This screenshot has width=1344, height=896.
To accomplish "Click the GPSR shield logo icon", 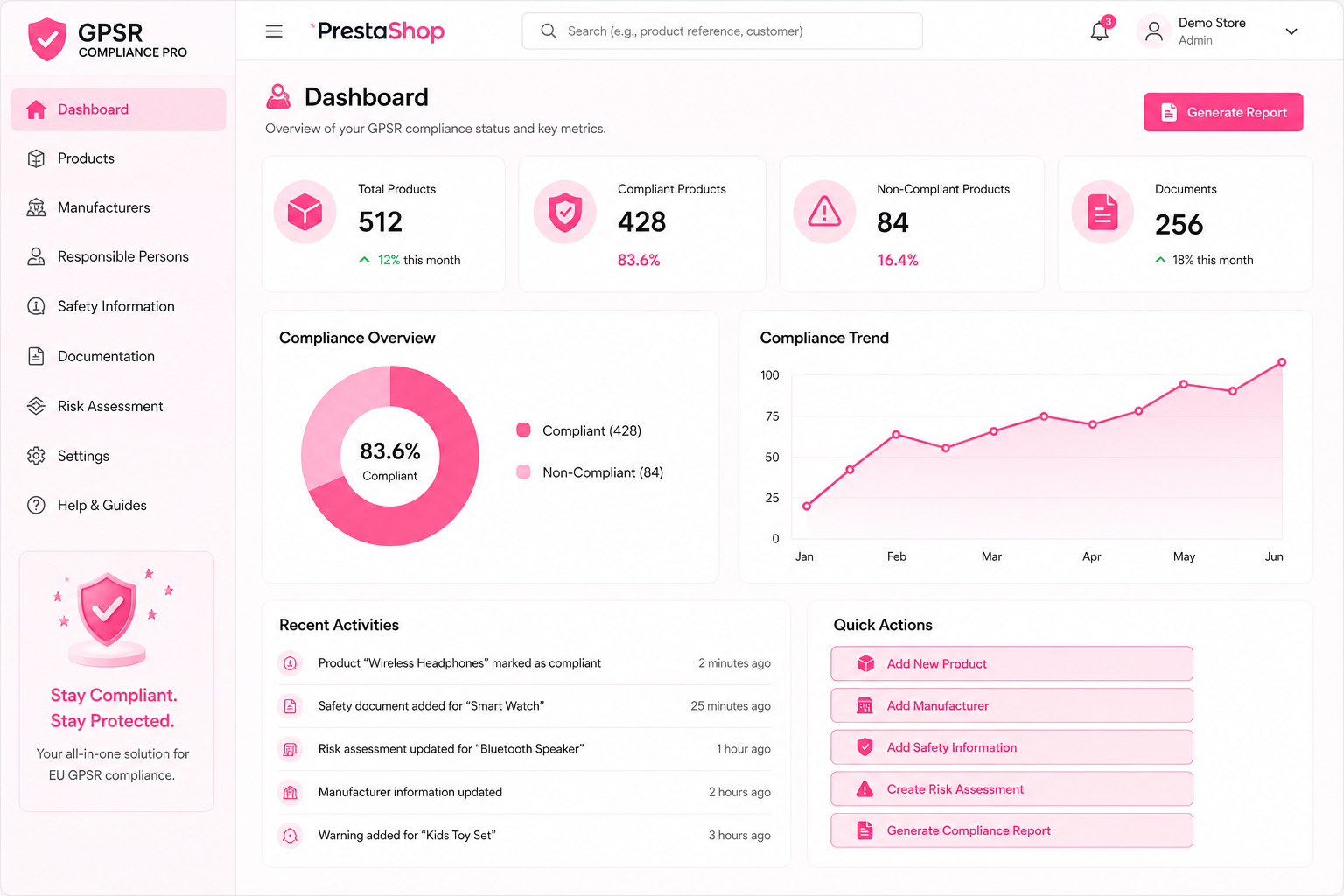I will click(47, 39).
